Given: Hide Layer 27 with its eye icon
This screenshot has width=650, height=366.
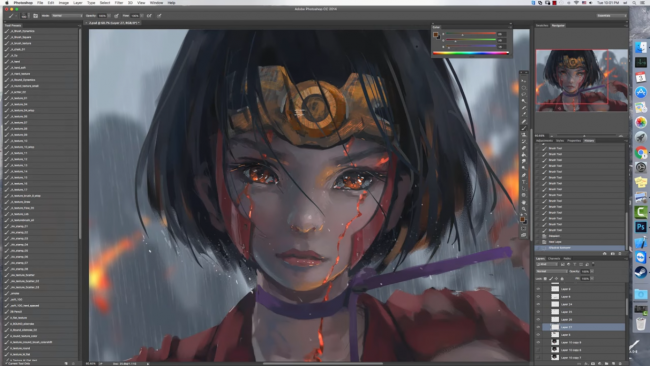Looking at the screenshot, I should point(538,327).
